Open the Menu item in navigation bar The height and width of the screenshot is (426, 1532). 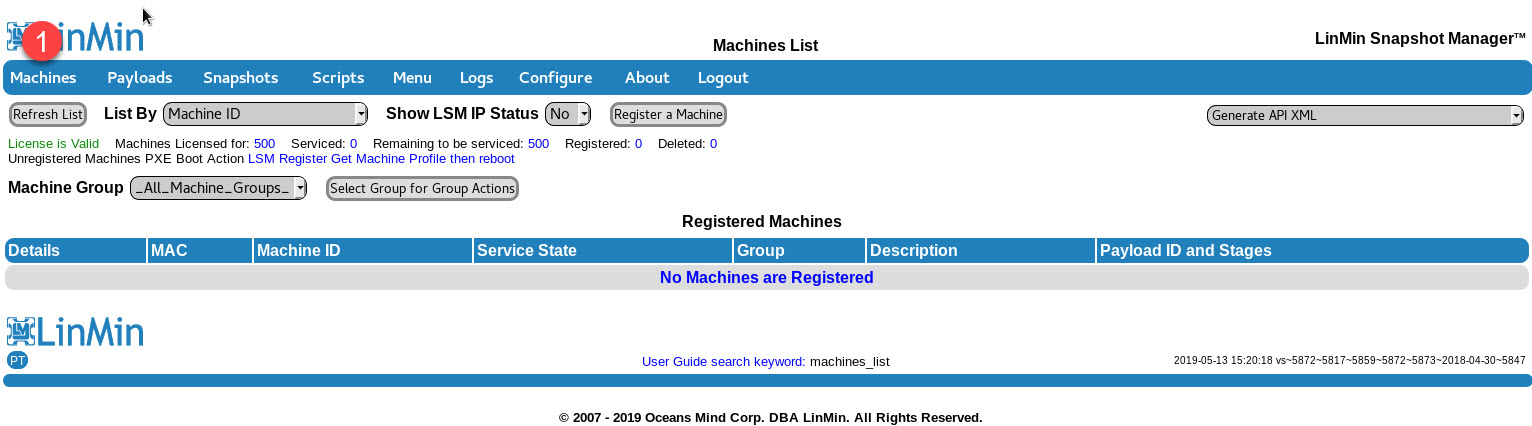click(x=412, y=77)
